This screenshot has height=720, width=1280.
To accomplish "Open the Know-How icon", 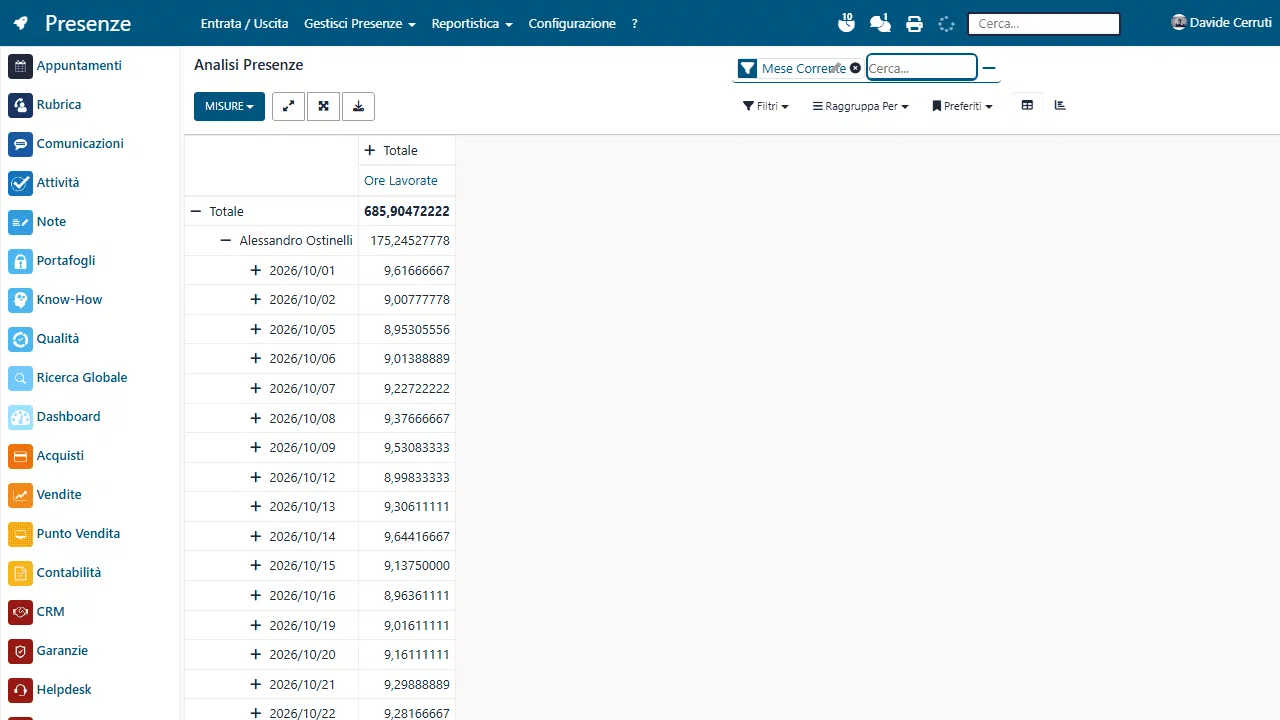I will [x=20, y=300].
